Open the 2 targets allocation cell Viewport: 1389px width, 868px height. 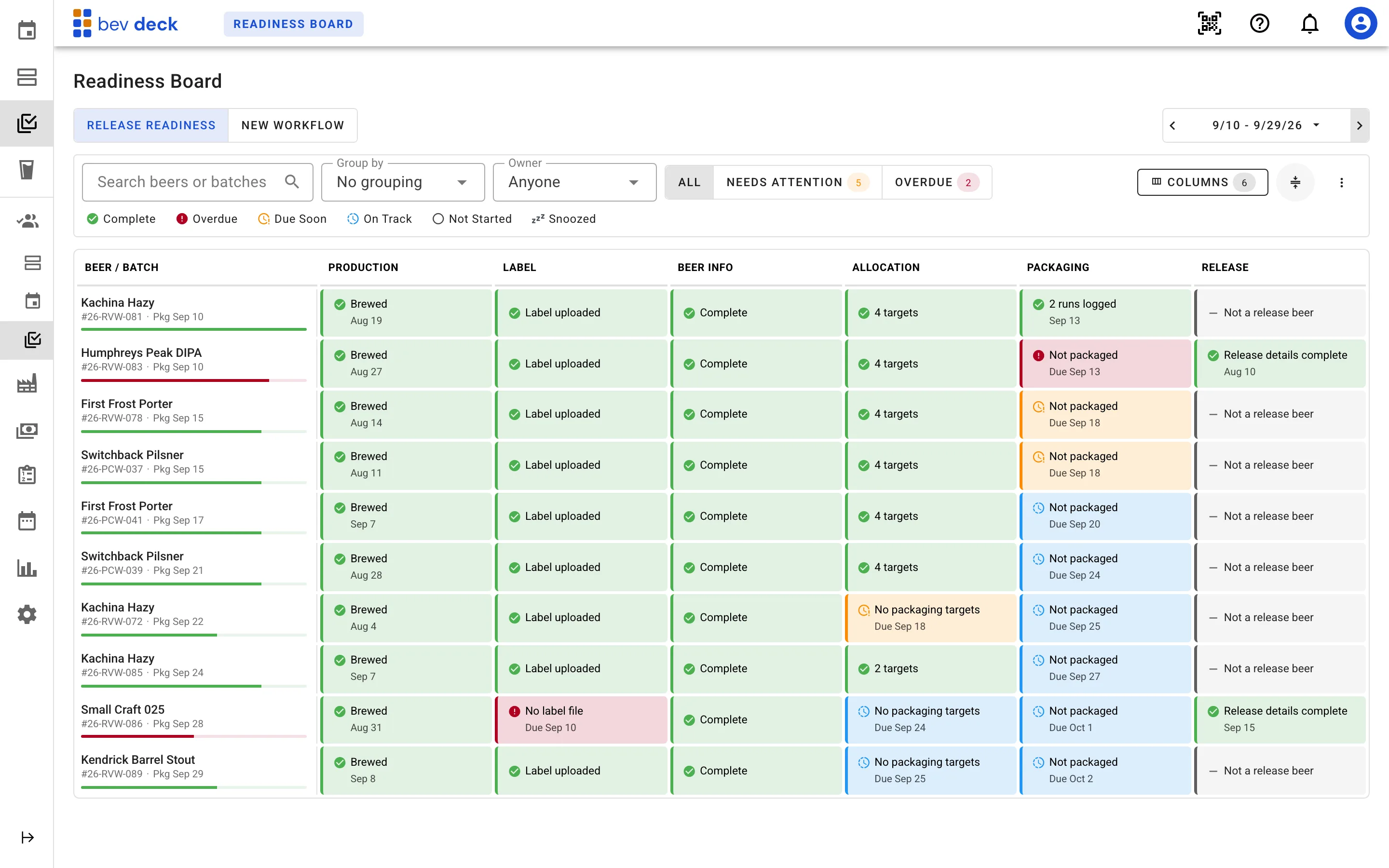pyautogui.click(x=930, y=668)
